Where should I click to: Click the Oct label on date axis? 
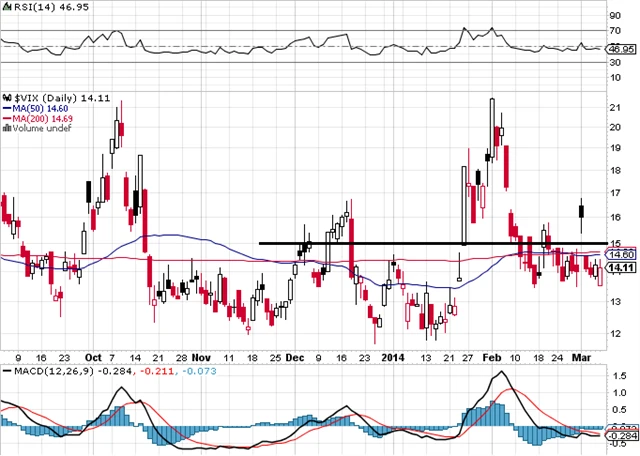pos(93,356)
